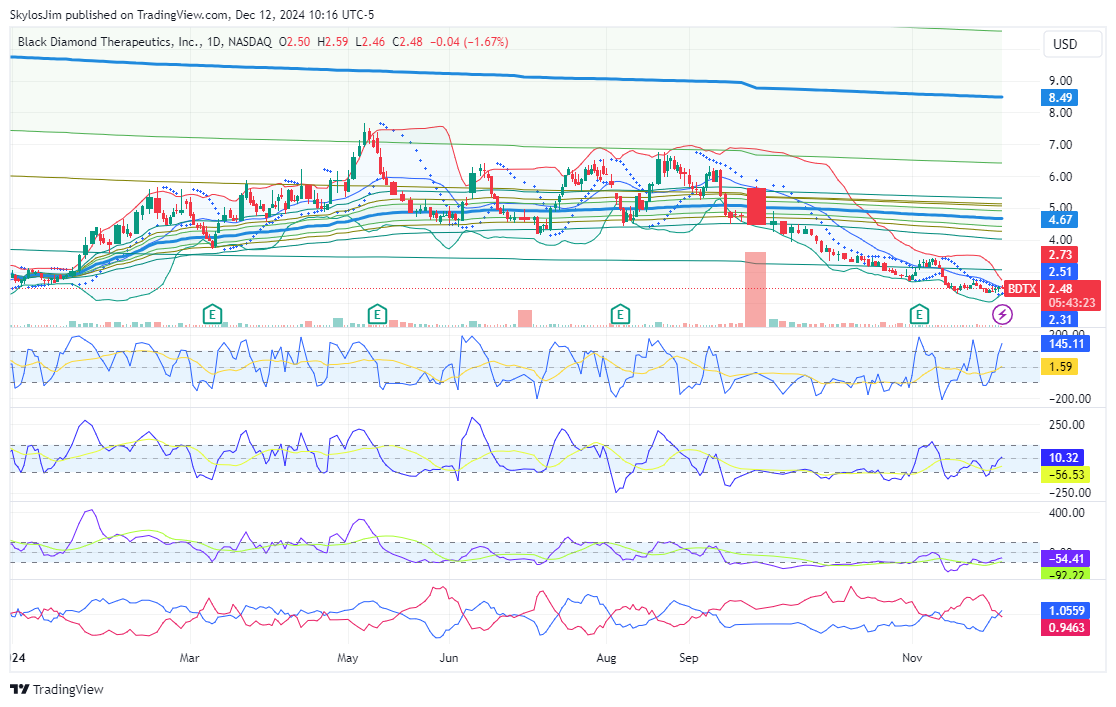Click the yellow 1.59 indicator value label
The image size is (1116, 707).
(x=1061, y=367)
